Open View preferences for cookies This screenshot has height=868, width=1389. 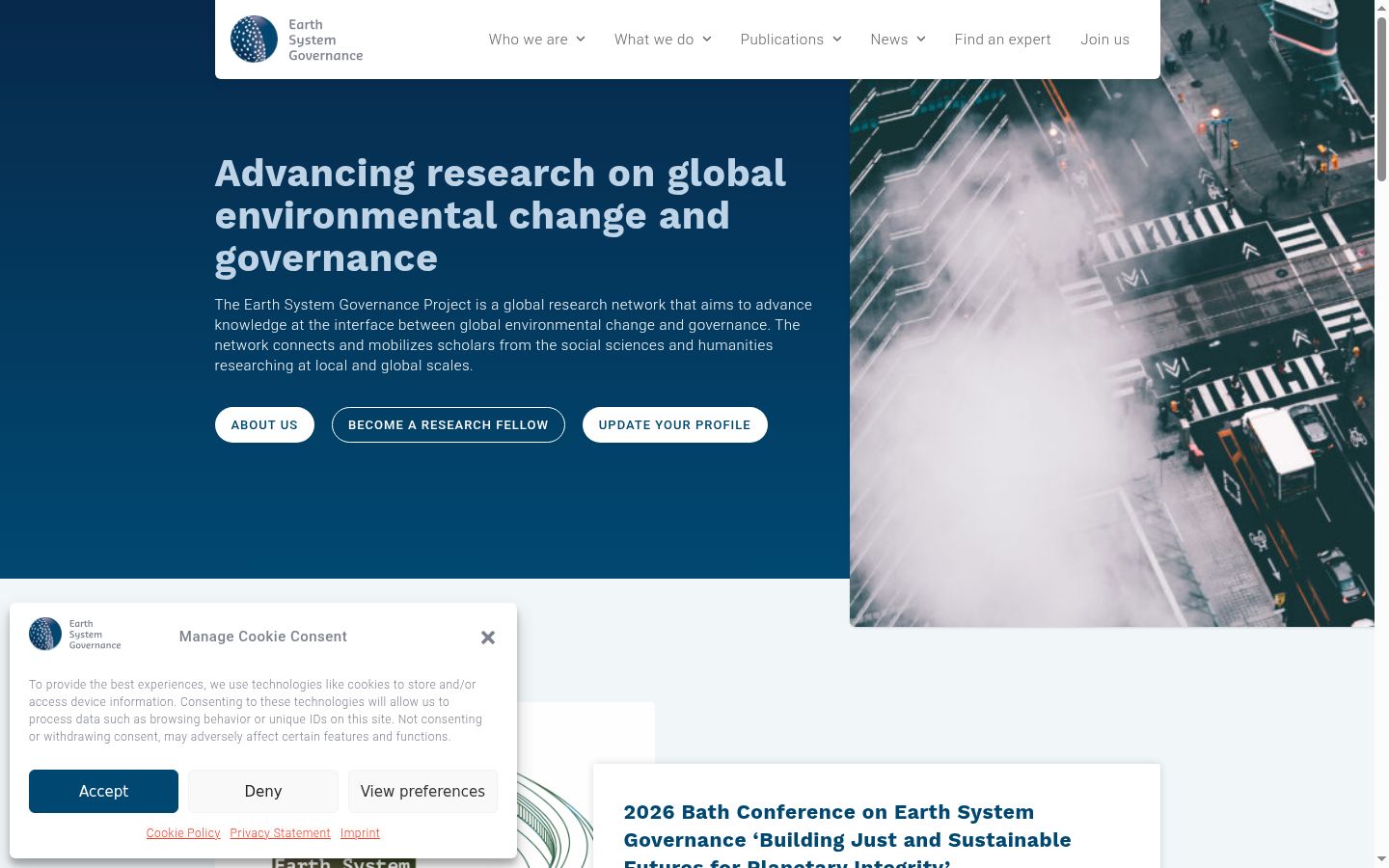coord(422,791)
